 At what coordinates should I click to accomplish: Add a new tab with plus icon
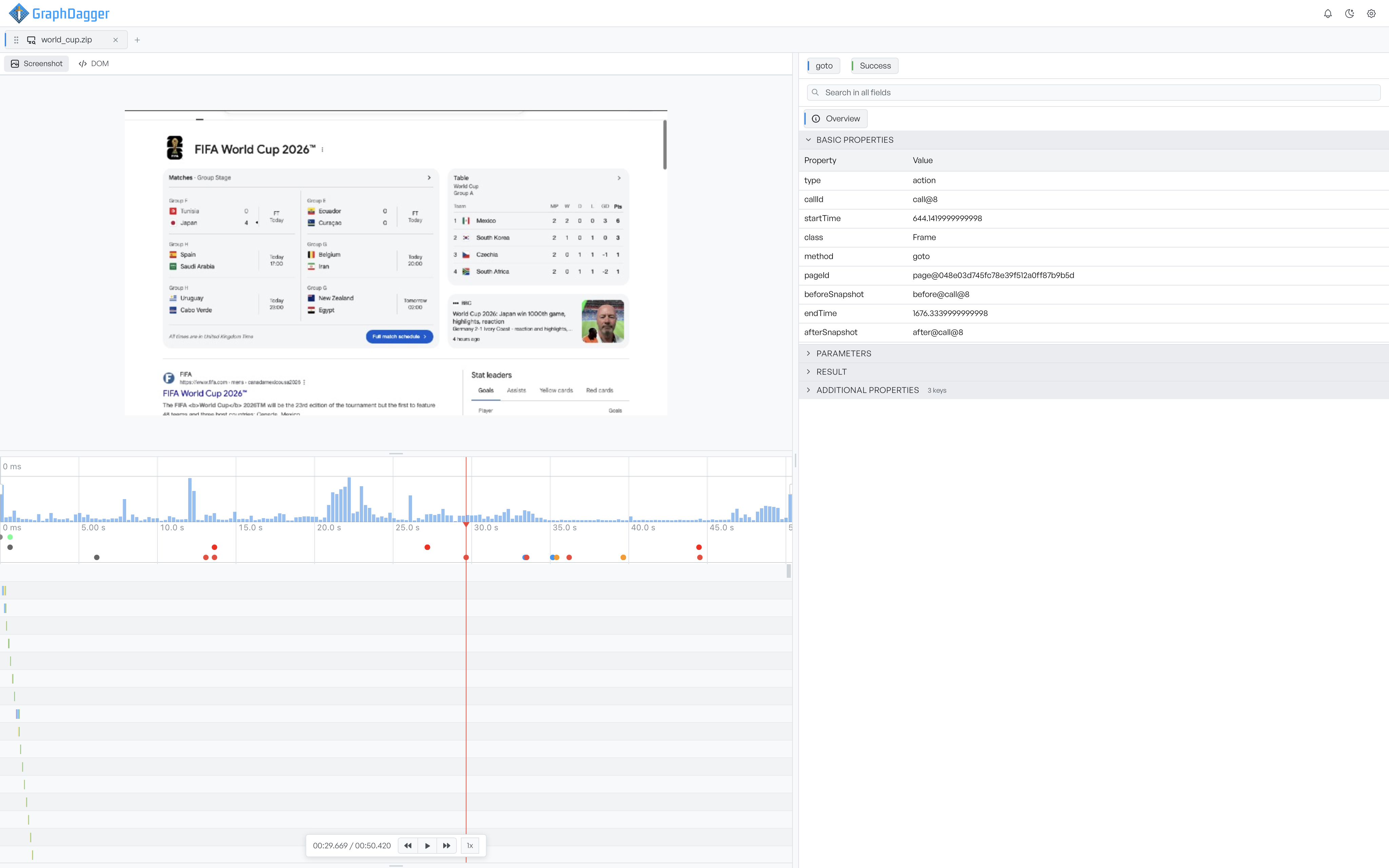click(x=137, y=40)
